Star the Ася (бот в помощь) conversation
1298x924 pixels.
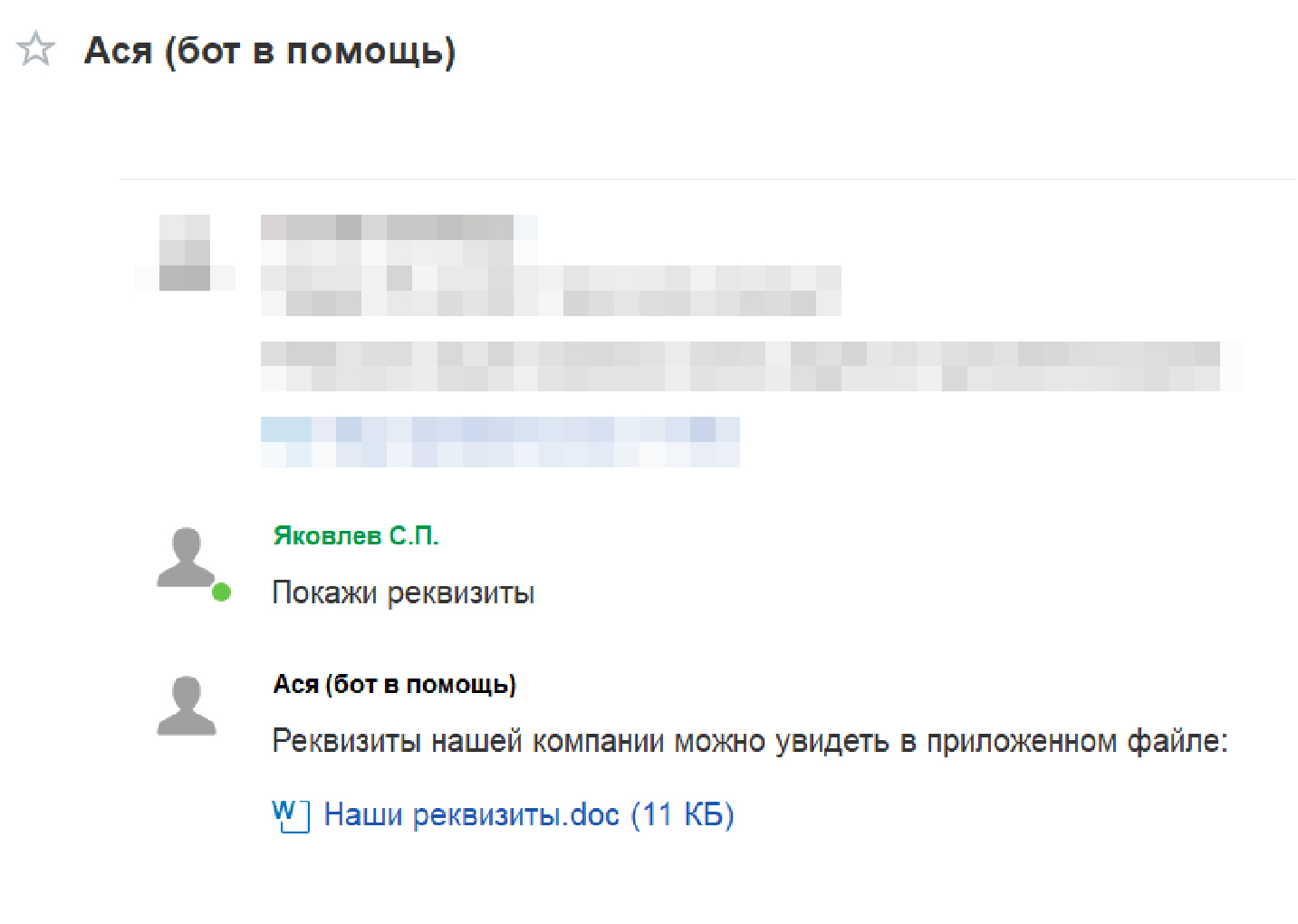tap(36, 48)
